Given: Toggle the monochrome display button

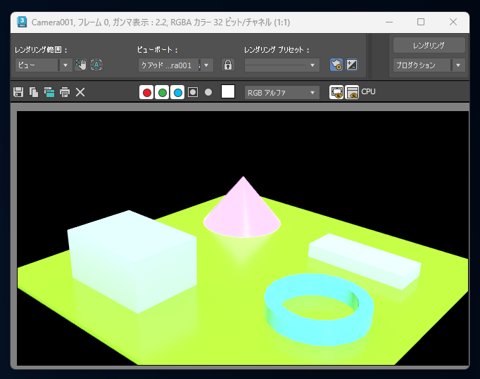Looking at the screenshot, I should [208, 92].
